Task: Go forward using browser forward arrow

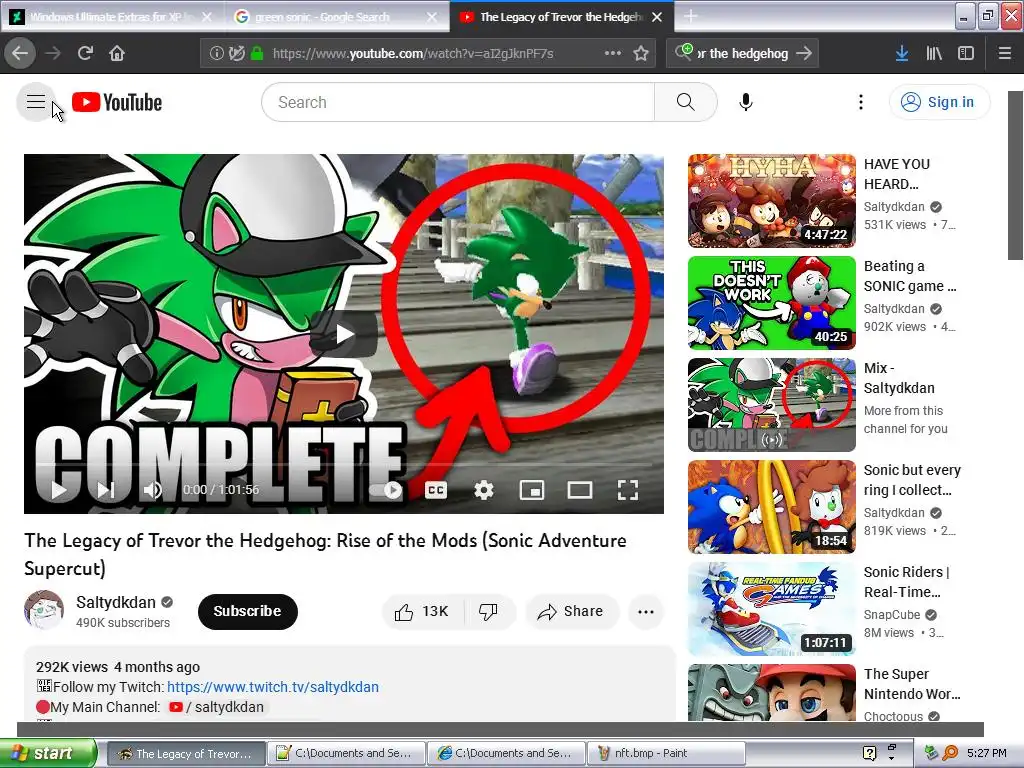Action: pyautogui.click(x=54, y=53)
